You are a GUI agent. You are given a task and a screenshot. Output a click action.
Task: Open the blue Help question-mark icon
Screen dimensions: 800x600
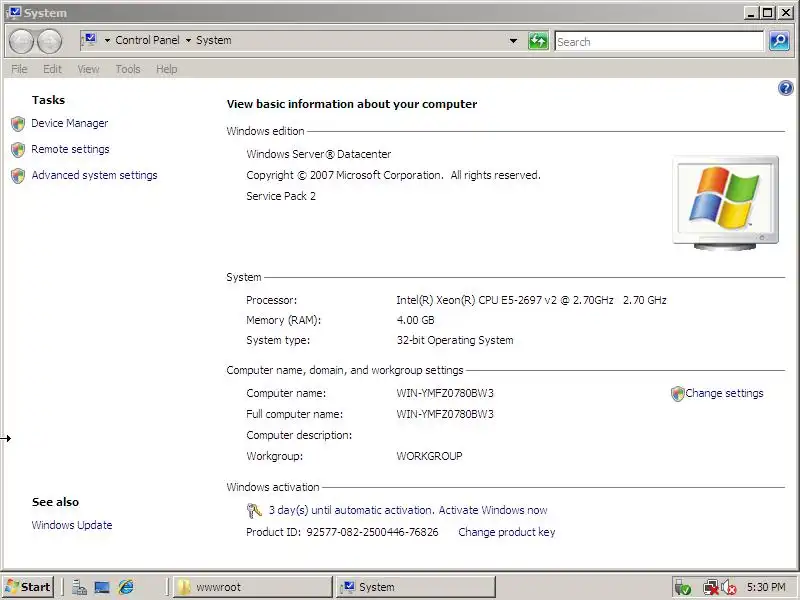(786, 88)
